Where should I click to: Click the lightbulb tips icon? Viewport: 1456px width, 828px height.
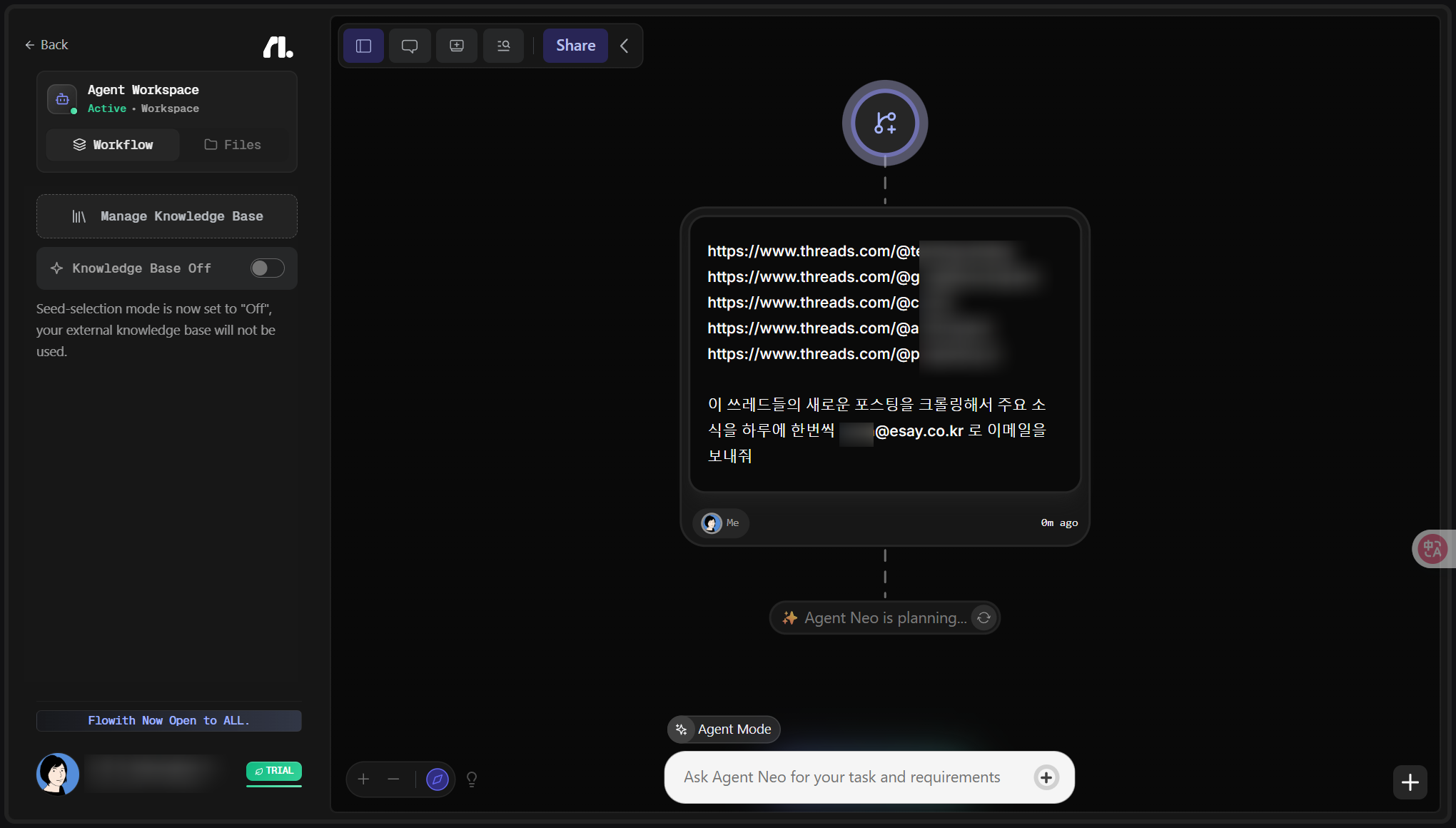coord(472,779)
